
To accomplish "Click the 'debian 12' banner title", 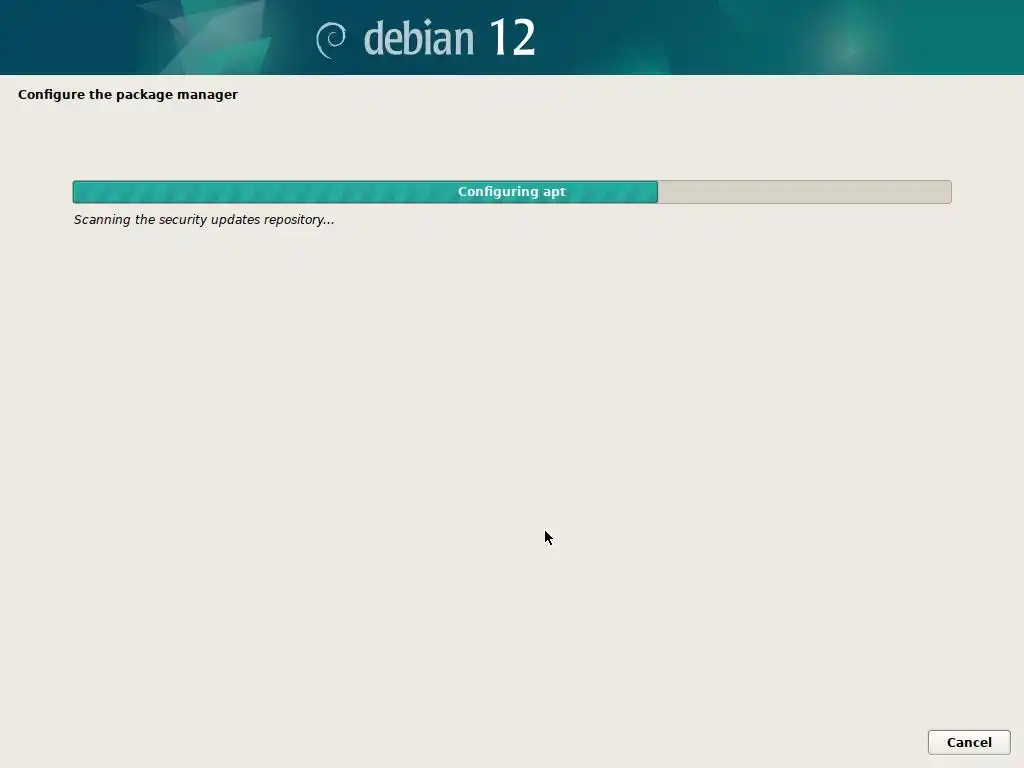I will coord(449,38).
